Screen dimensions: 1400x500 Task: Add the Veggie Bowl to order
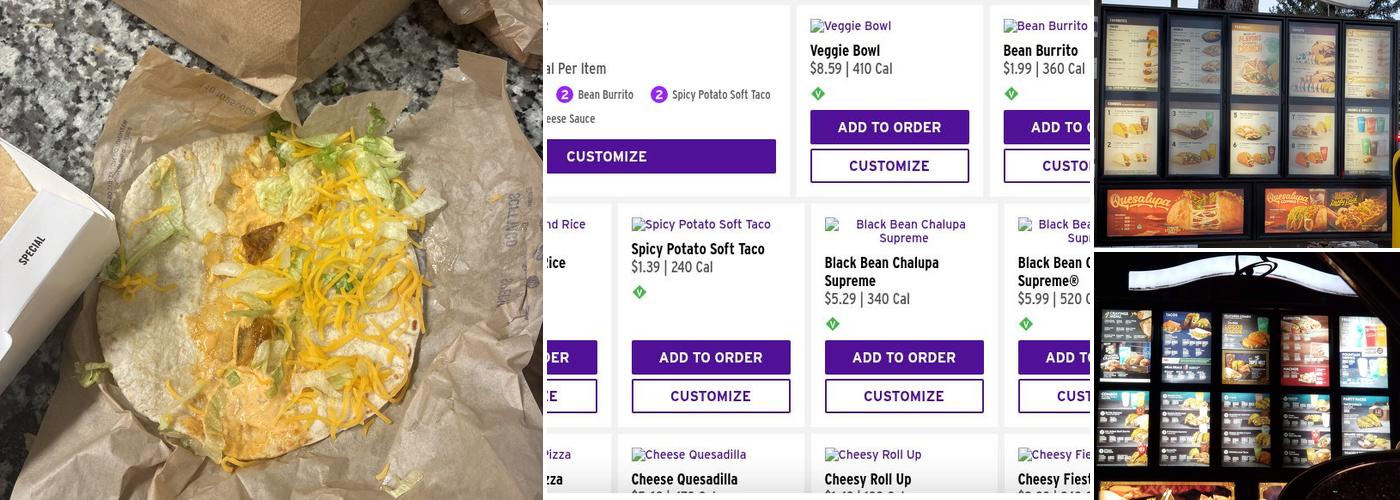[889, 127]
